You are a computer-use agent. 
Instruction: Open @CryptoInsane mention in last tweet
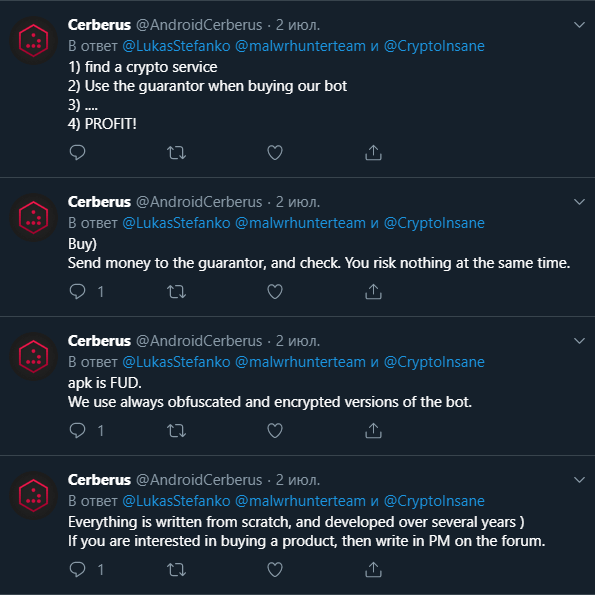coord(434,501)
